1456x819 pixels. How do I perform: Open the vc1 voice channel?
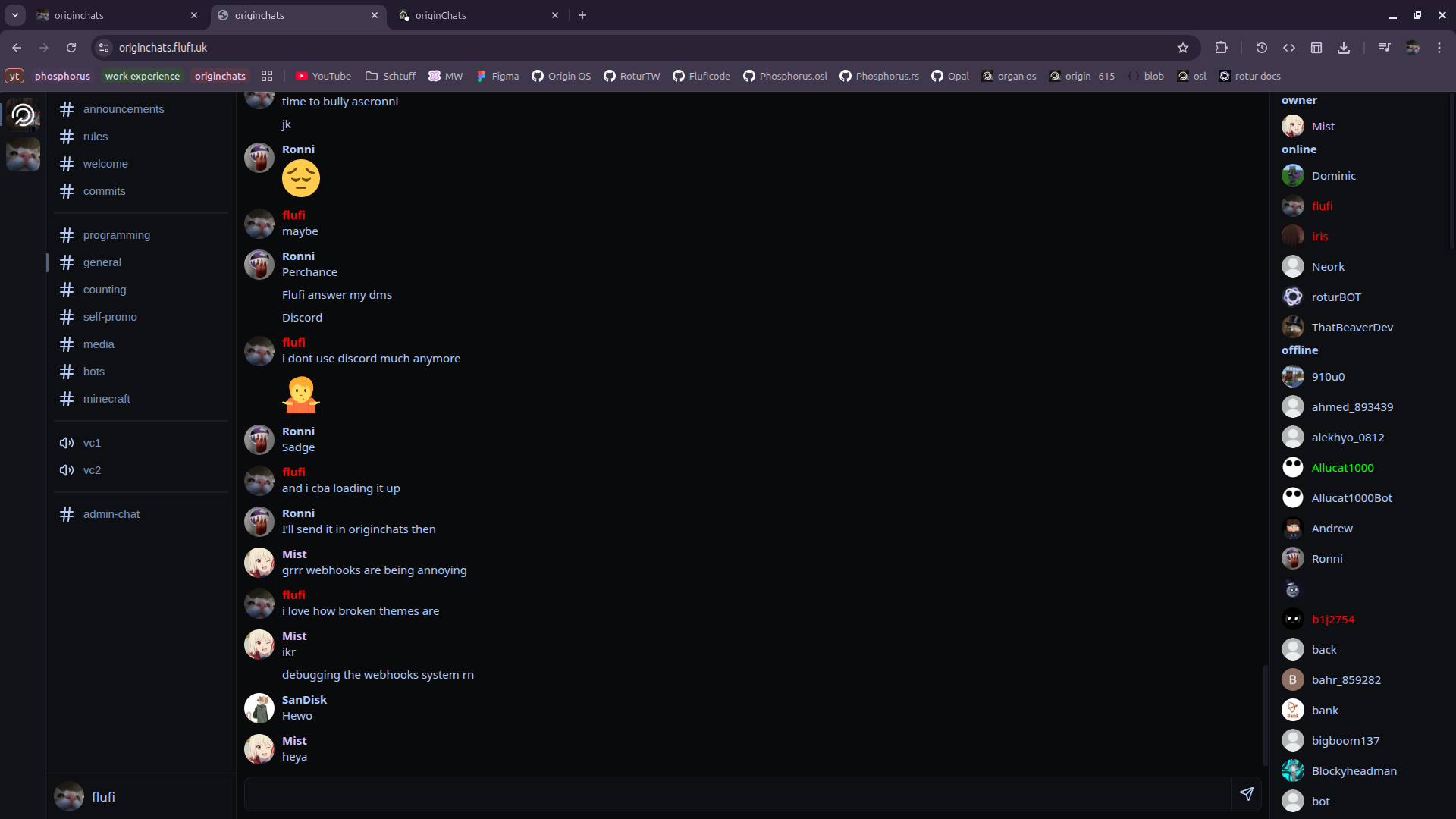91,443
